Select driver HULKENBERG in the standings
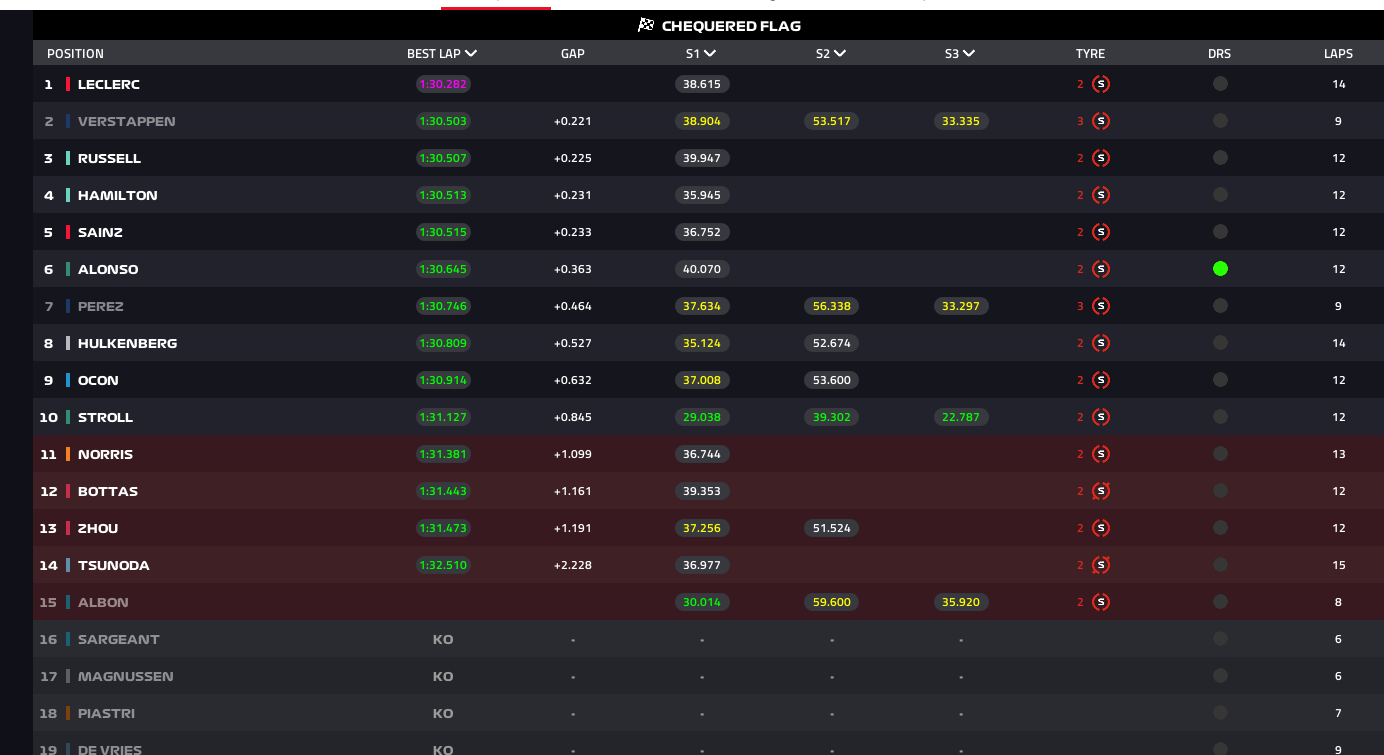Image resolution: width=1384 pixels, height=755 pixels. 128,343
